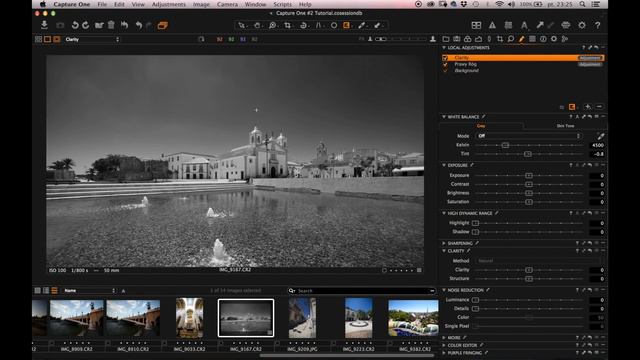Click the highlighted orange variants icon in the toolbar
The image size is (640, 360).
[x=162, y=26]
